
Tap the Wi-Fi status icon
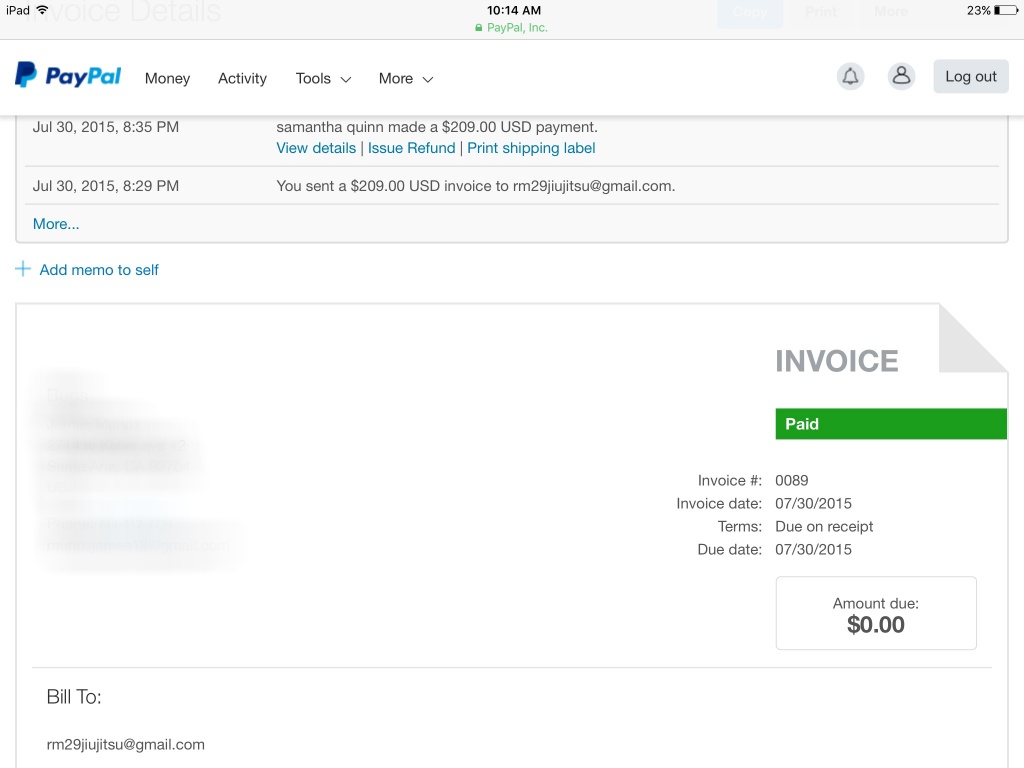42,10
